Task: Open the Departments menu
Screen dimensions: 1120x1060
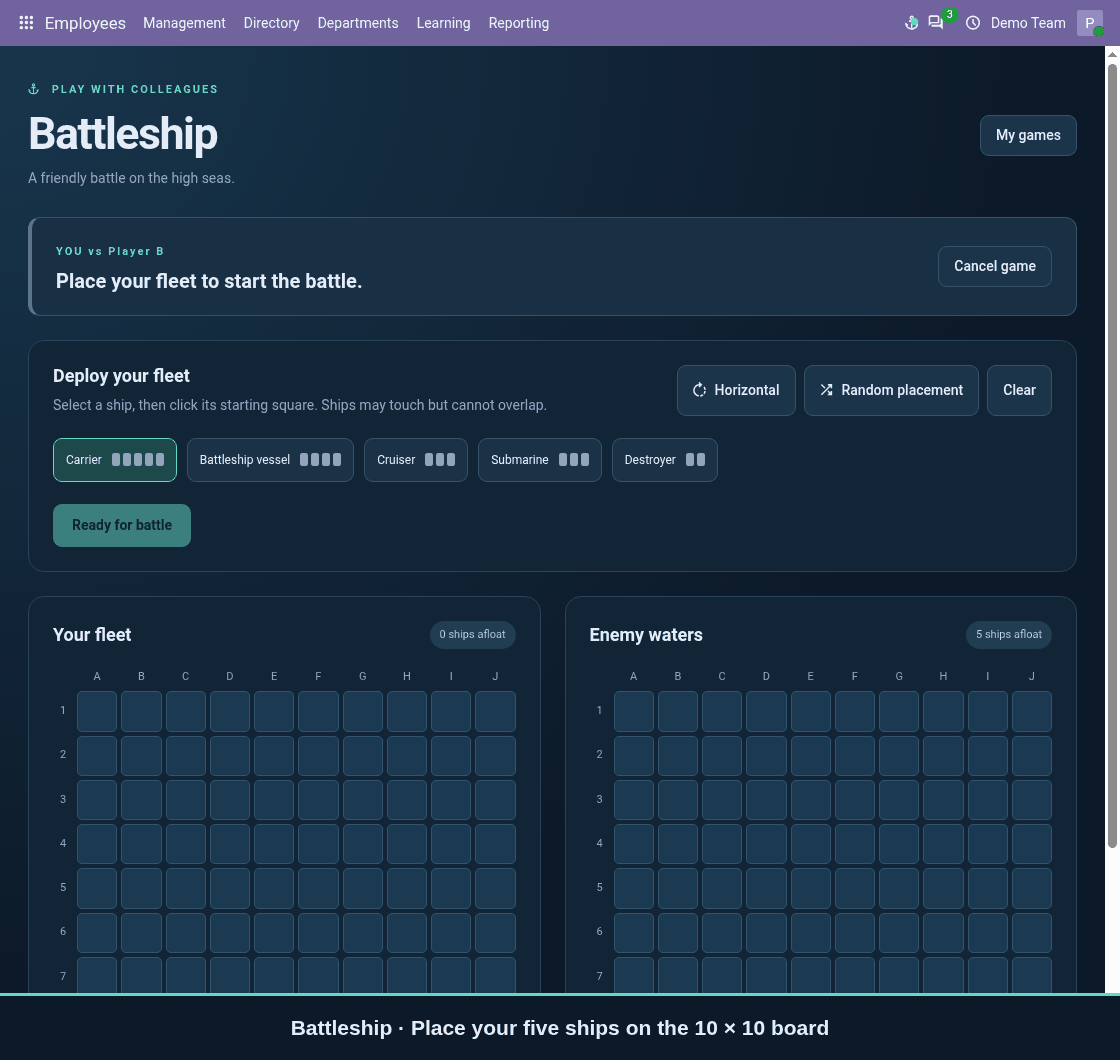Action: 358,23
